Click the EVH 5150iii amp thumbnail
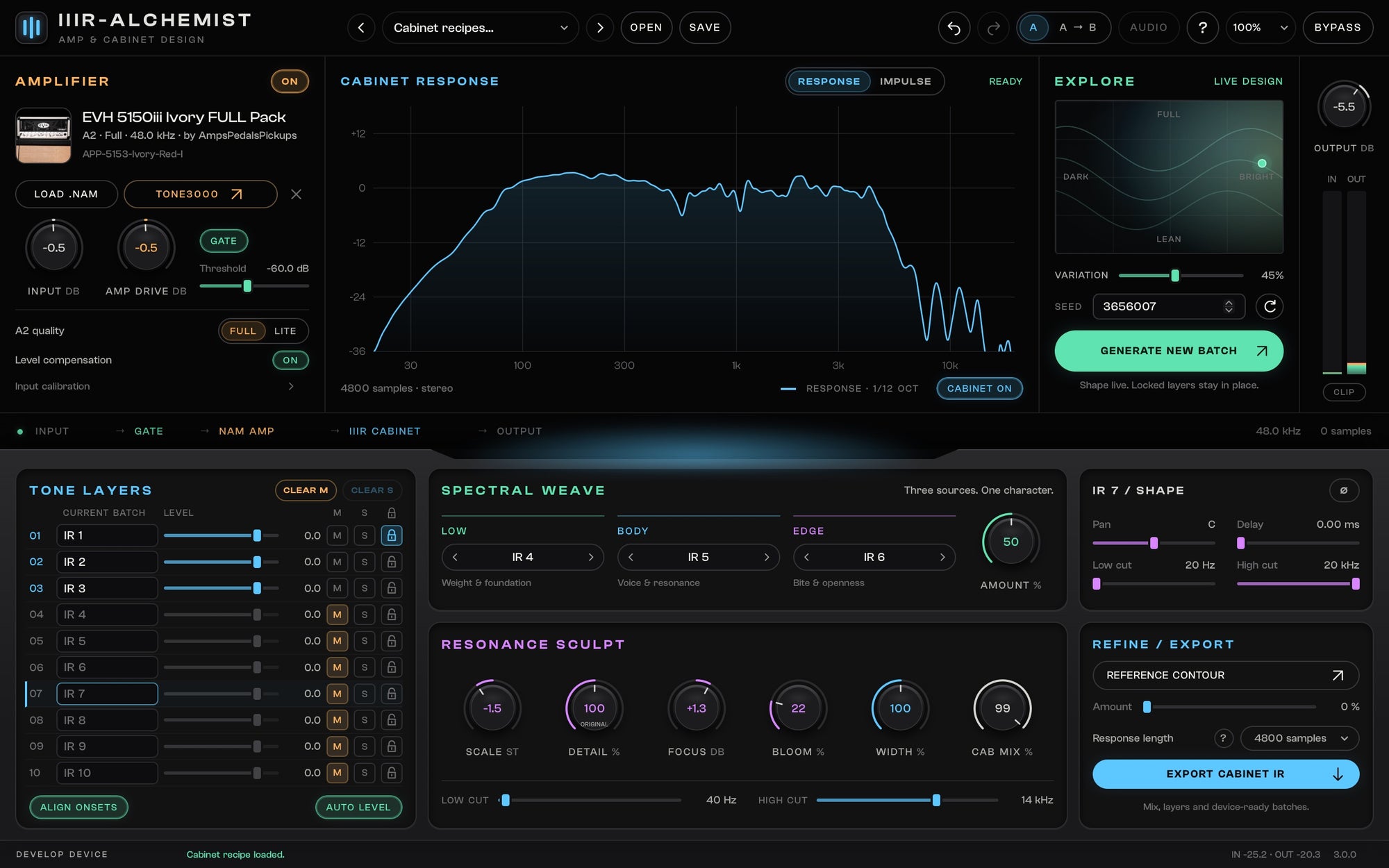 pos(43,135)
